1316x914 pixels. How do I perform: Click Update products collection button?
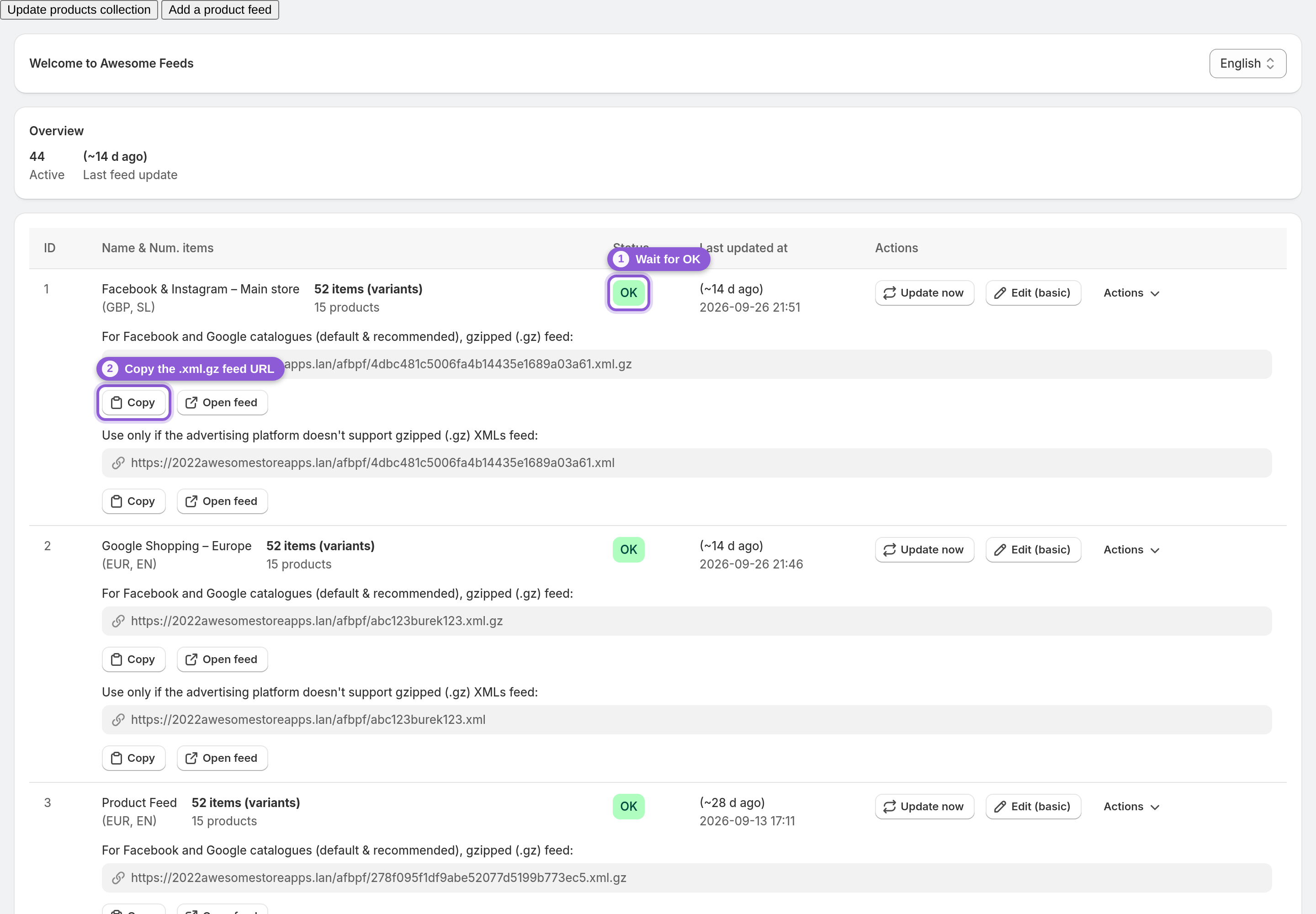pyautogui.click(x=79, y=10)
